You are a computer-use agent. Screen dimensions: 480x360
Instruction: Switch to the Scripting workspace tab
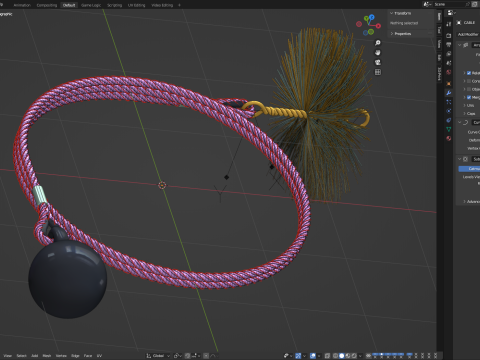point(114,5)
